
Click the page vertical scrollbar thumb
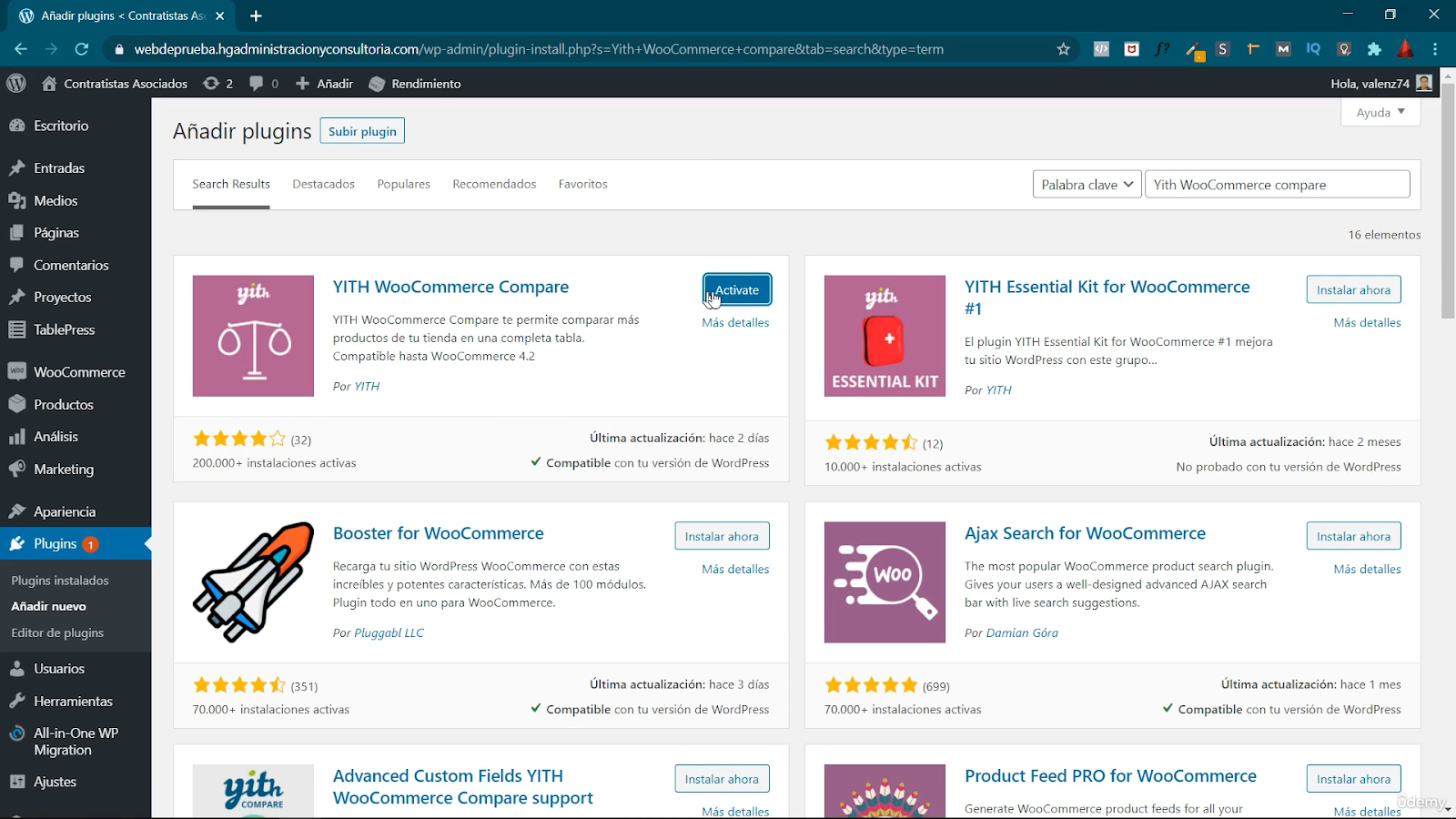click(1448, 199)
